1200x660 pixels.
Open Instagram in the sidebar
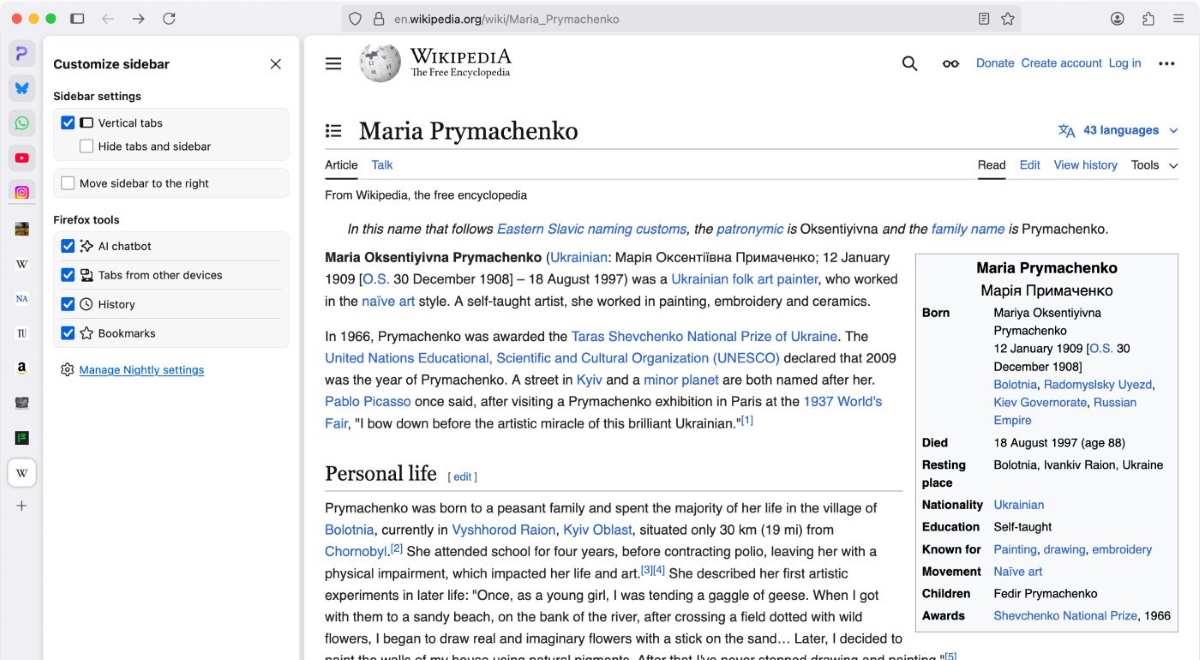(21, 192)
